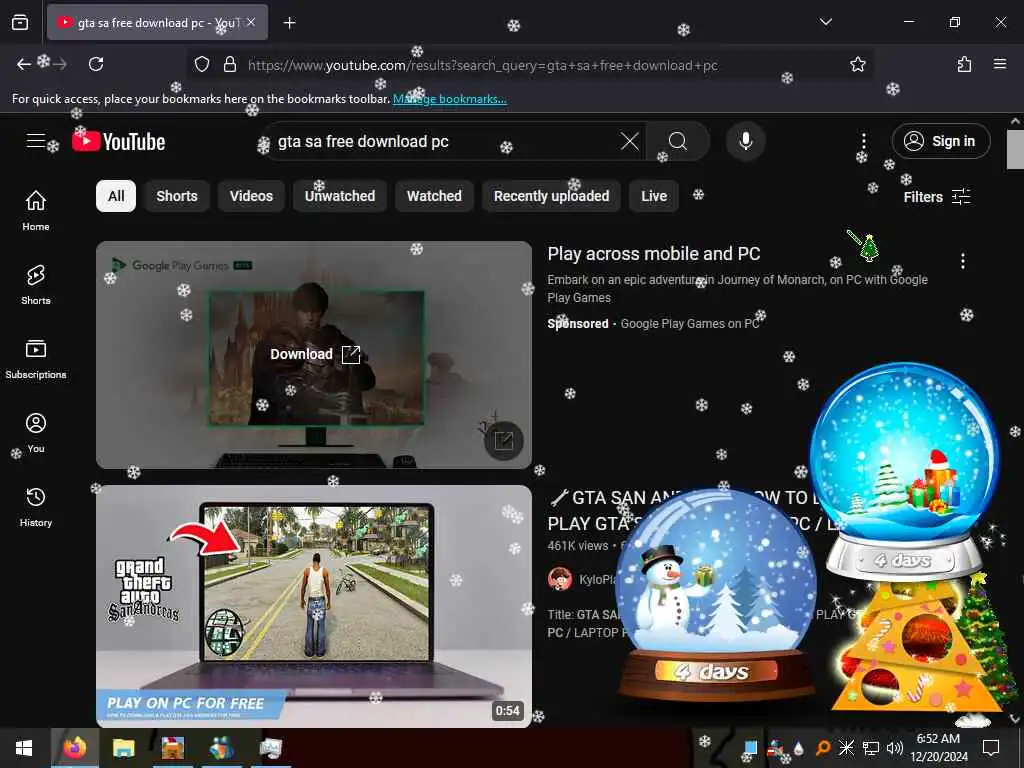Open the Filters options

[936, 197]
